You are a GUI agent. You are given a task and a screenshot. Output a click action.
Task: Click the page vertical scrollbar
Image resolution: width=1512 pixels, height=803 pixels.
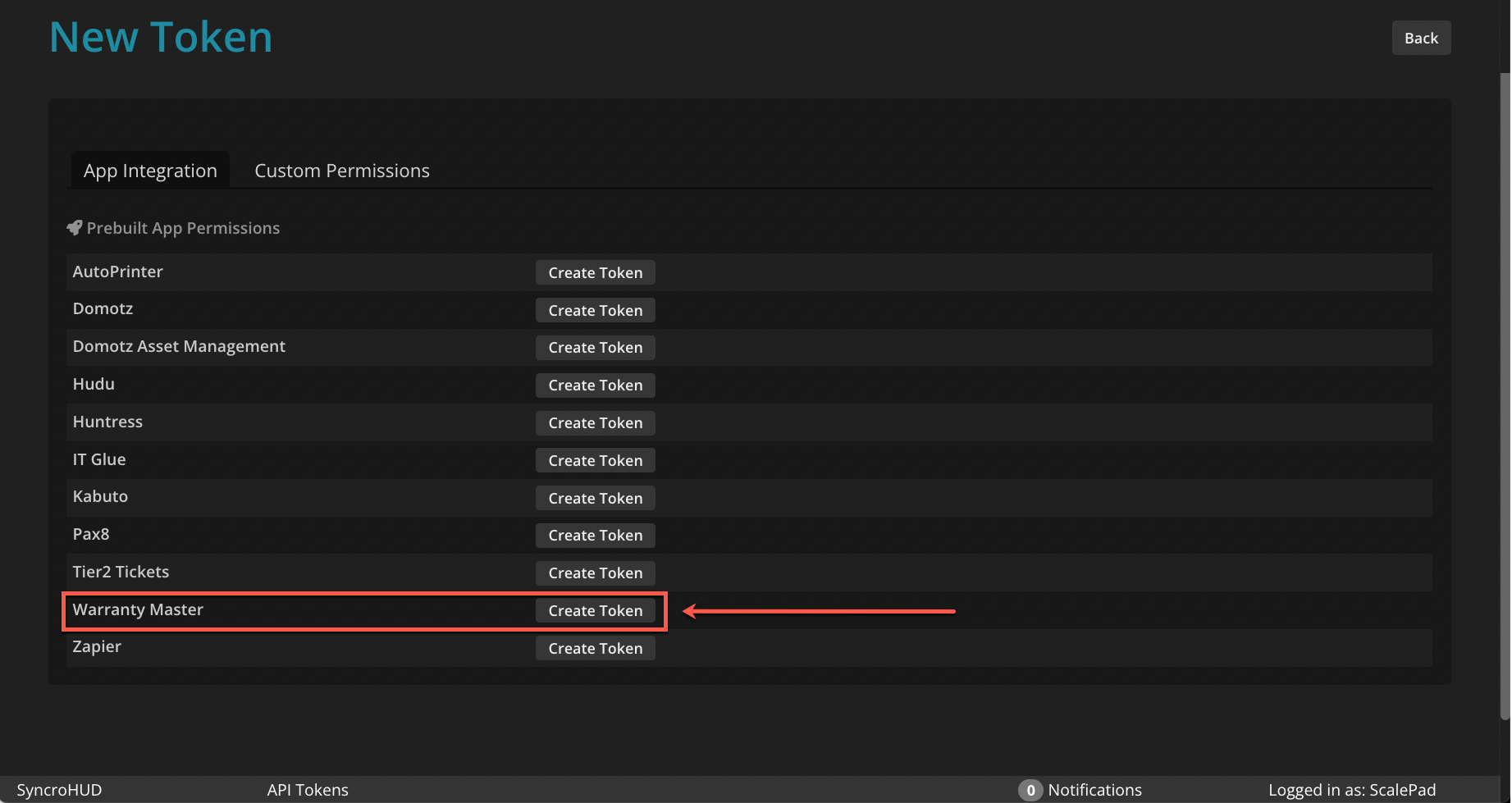(x=1505, y=395)
